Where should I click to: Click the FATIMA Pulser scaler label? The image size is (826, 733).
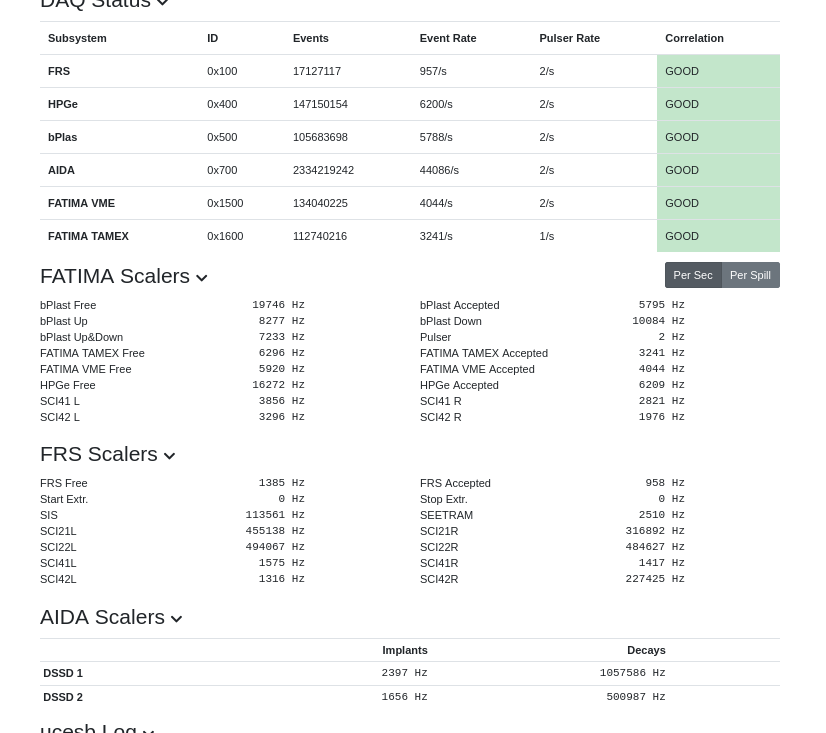(x=435, y=337)
